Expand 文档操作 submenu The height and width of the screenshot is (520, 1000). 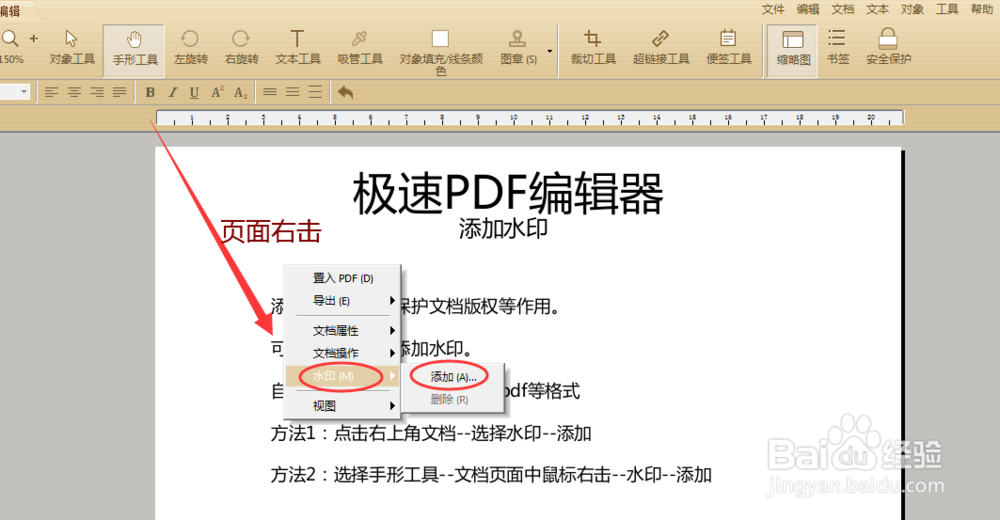click(x=342, y=353)
